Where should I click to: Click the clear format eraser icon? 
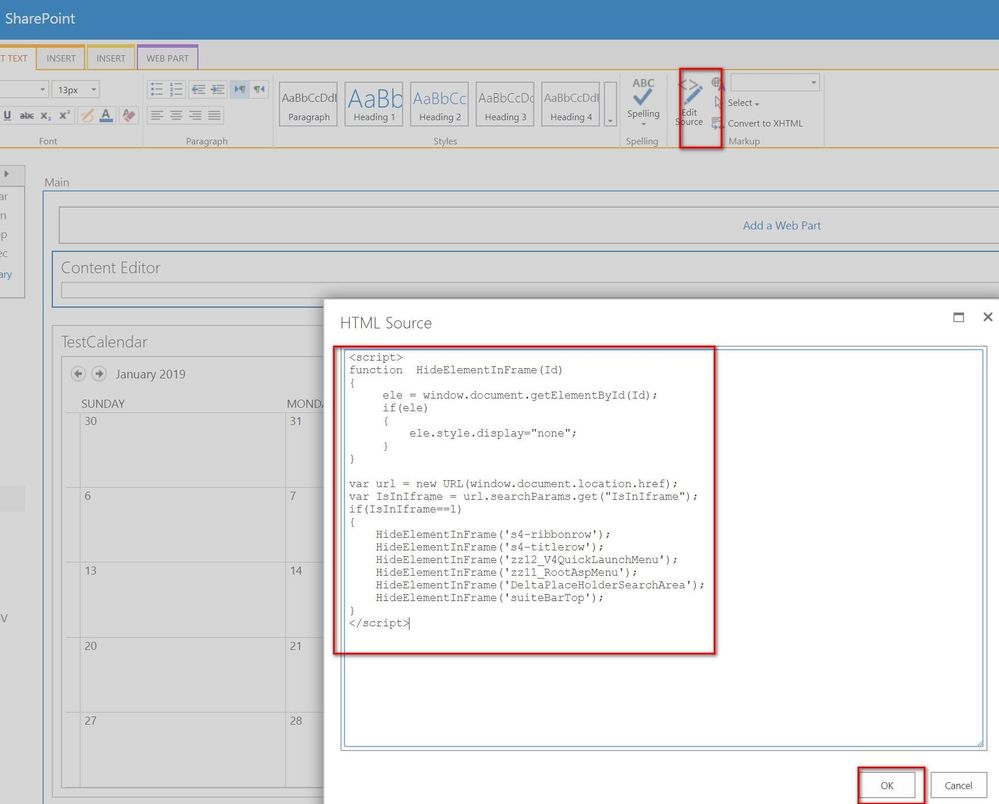(x=129, y=115)
